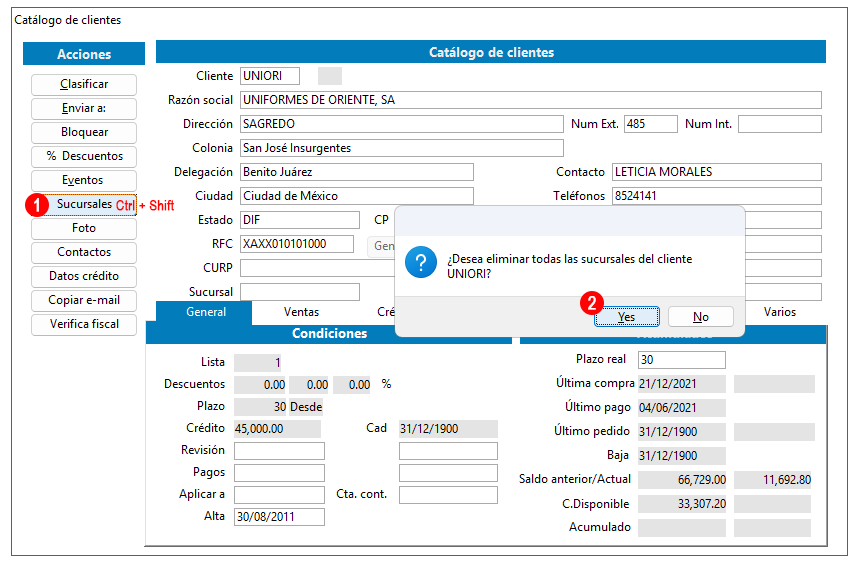The image size is (863, 567).
Task: Open the Enviar a: action
Action: pos(84,108)
